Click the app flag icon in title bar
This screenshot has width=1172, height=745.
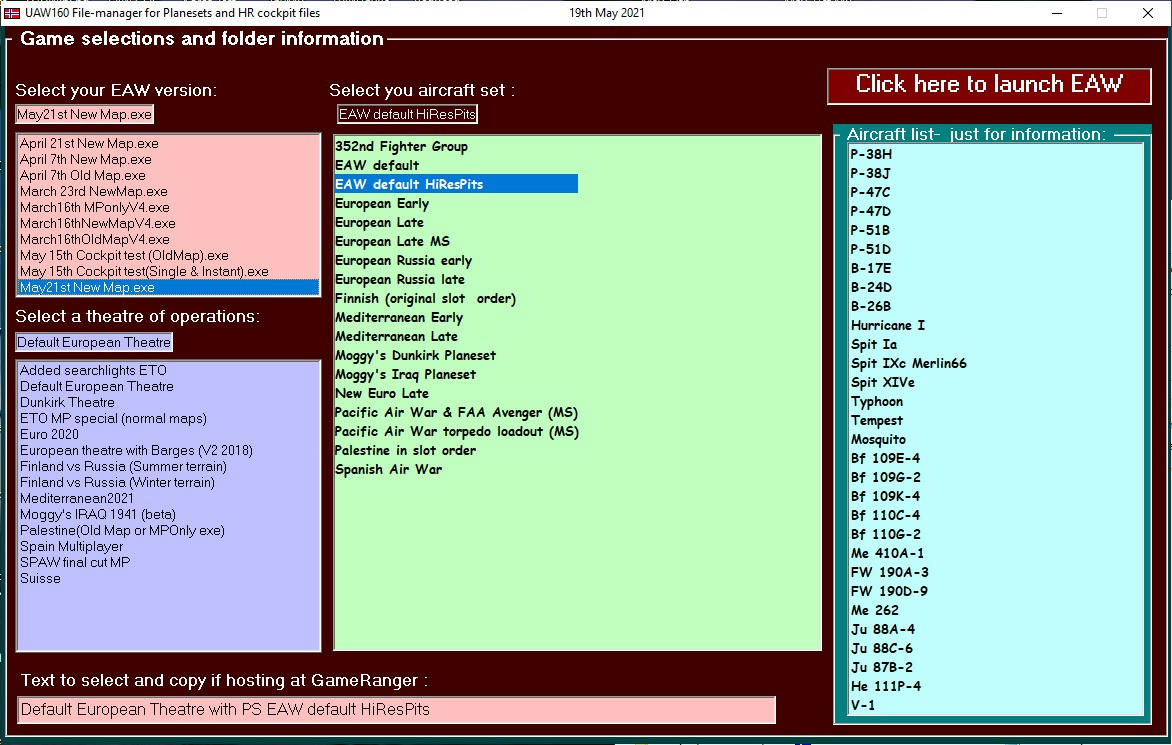coord(12,13)
